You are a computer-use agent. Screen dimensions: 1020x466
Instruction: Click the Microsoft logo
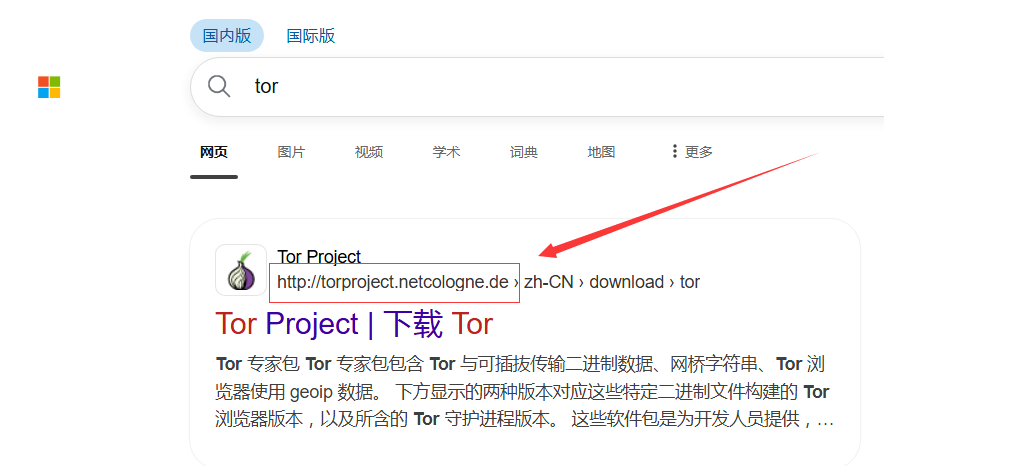click(49, 87)
